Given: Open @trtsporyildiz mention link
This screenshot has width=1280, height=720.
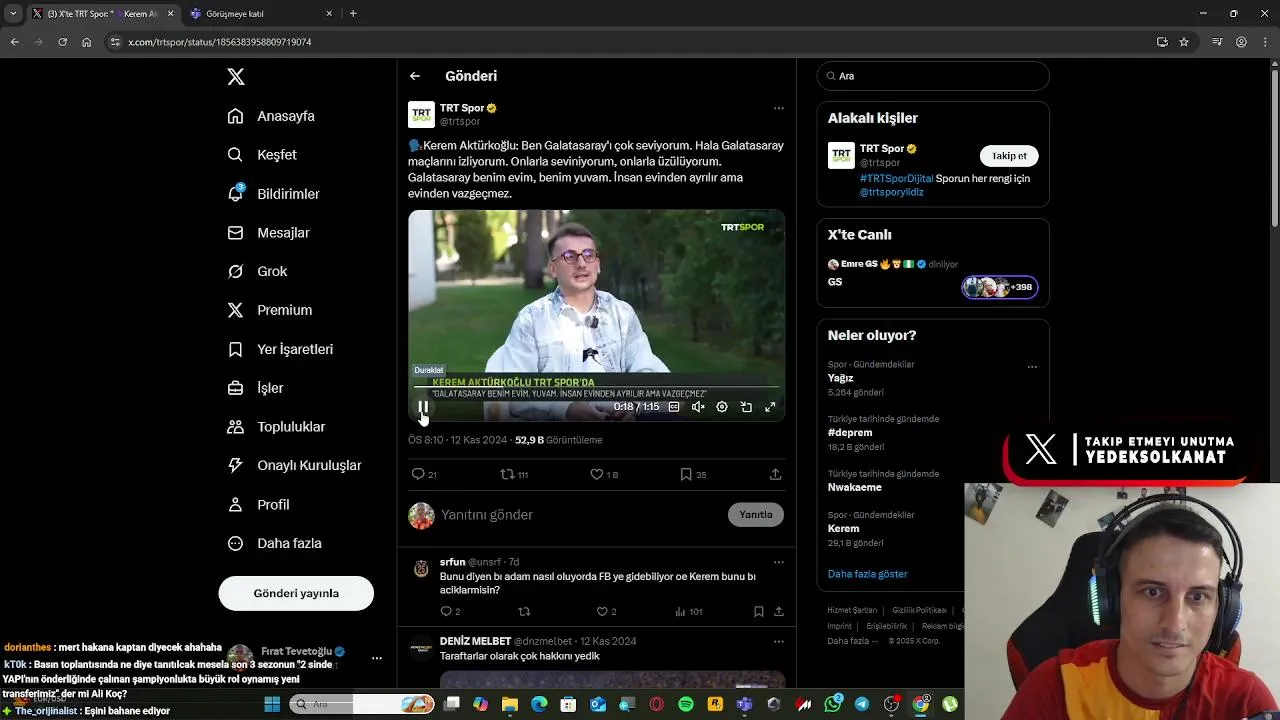Looking at the screenshot, I should (x=892, y=192).
